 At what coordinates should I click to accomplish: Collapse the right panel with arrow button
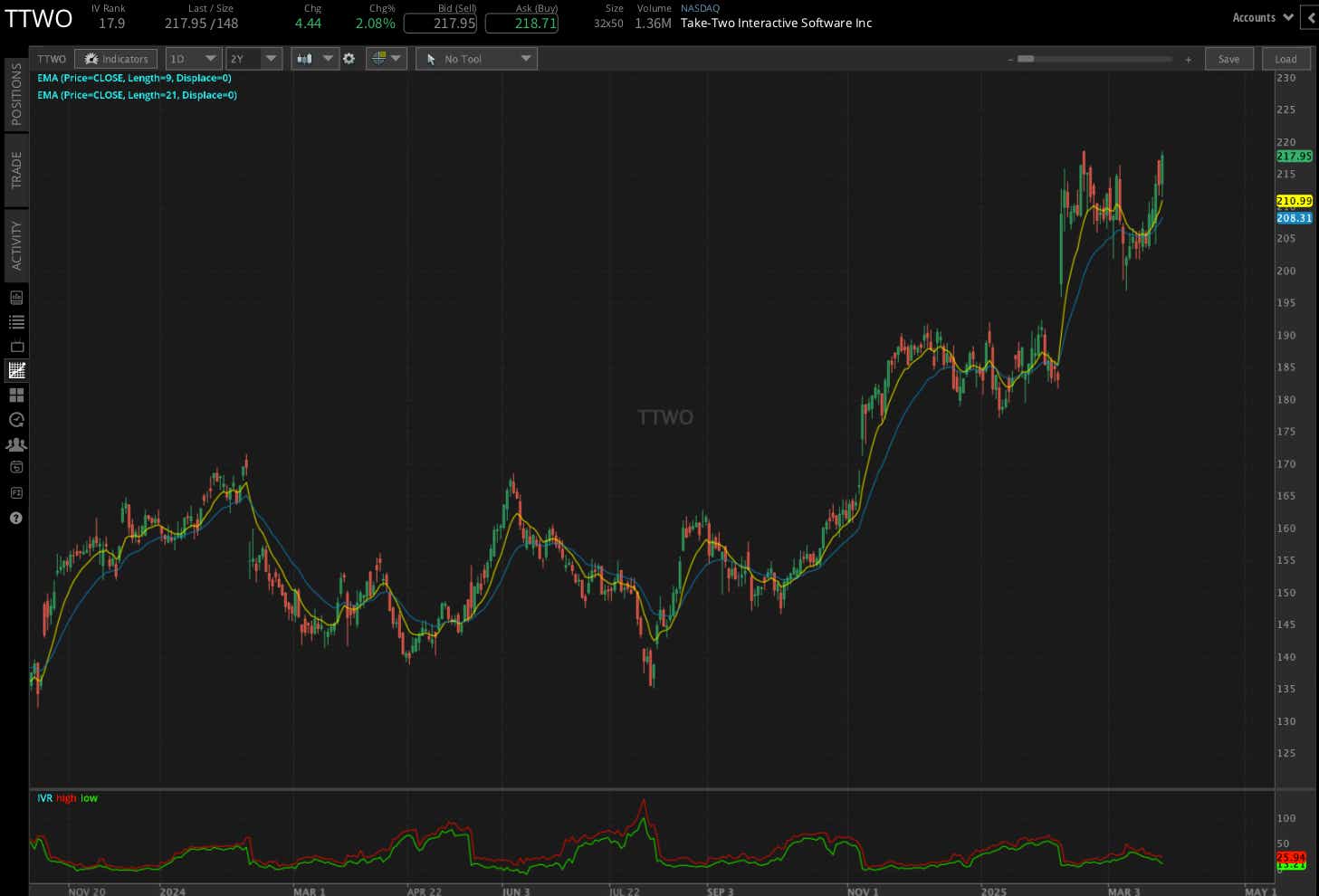[x=1309, y=17]
